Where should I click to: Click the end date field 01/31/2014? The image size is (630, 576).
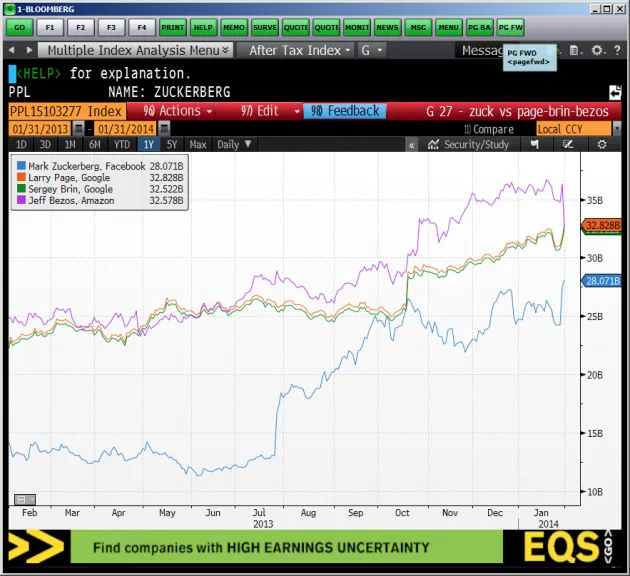(126, 129)
